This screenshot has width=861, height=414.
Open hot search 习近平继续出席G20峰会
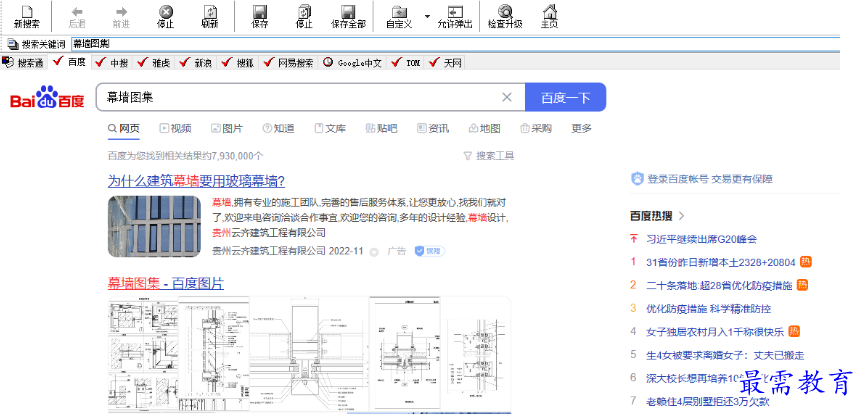pyautogui.click(x=702, y=239)
